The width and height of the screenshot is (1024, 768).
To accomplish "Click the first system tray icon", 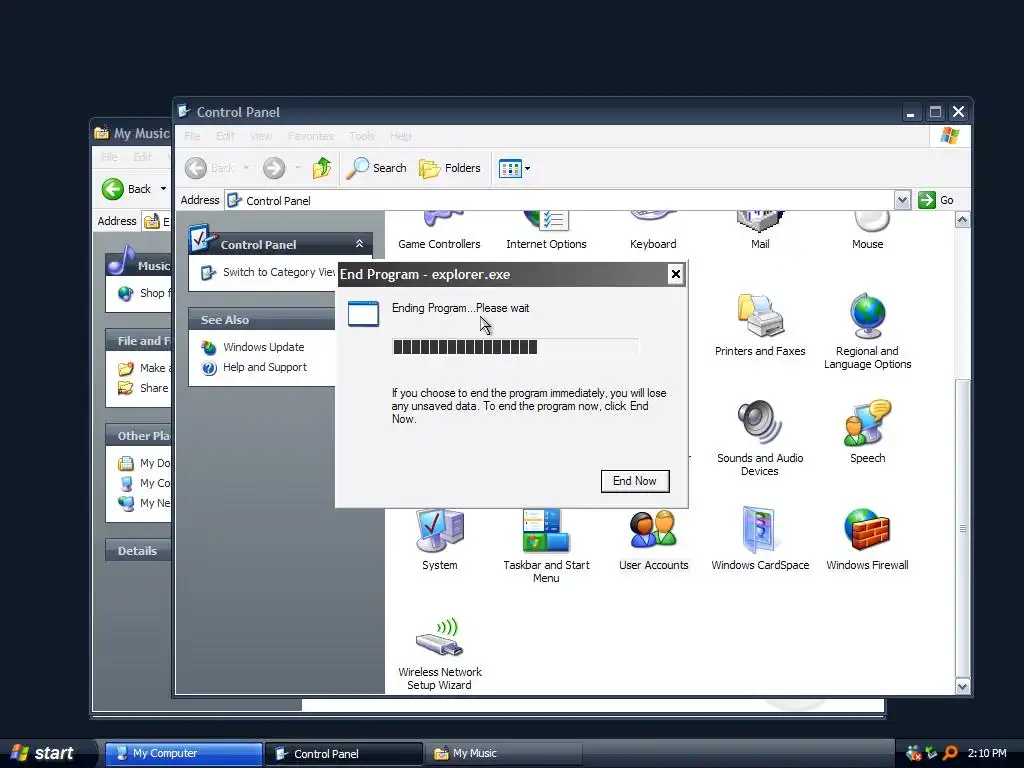I will 914,753.
